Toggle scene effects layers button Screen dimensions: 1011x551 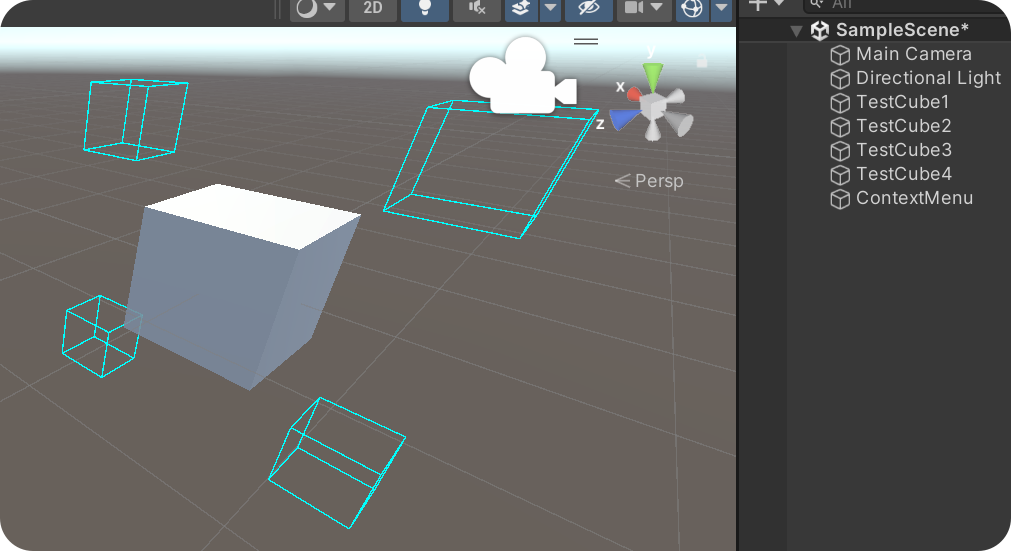[521, 8]
